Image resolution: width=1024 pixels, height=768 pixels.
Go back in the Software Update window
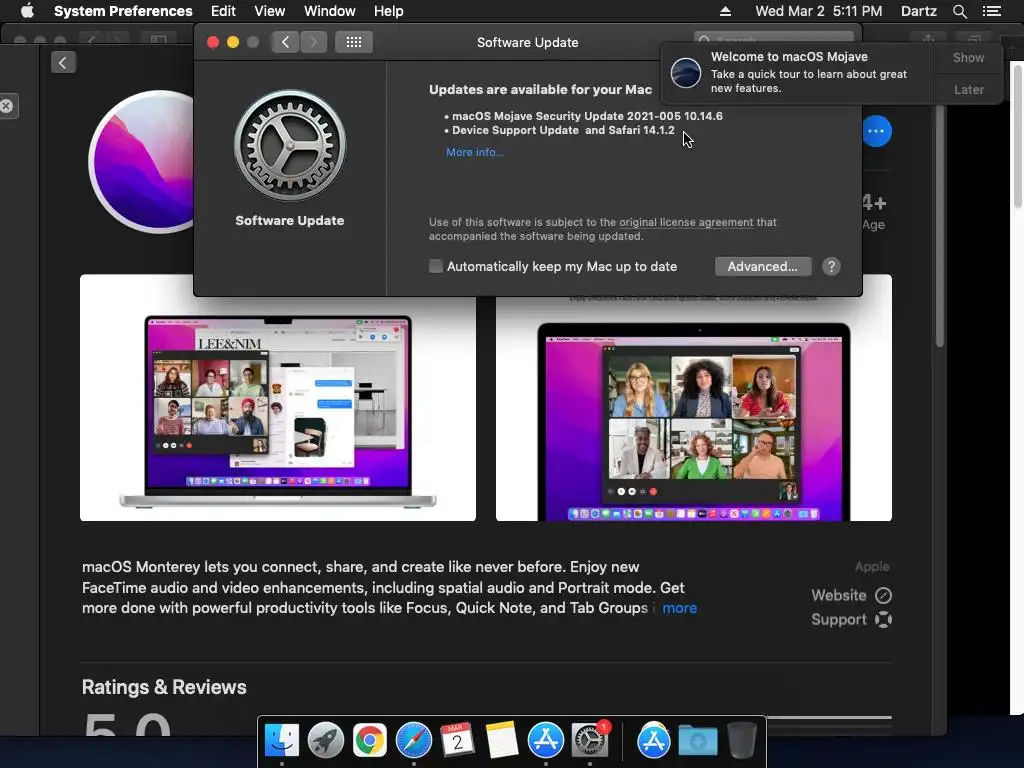[x=285, y=42]
